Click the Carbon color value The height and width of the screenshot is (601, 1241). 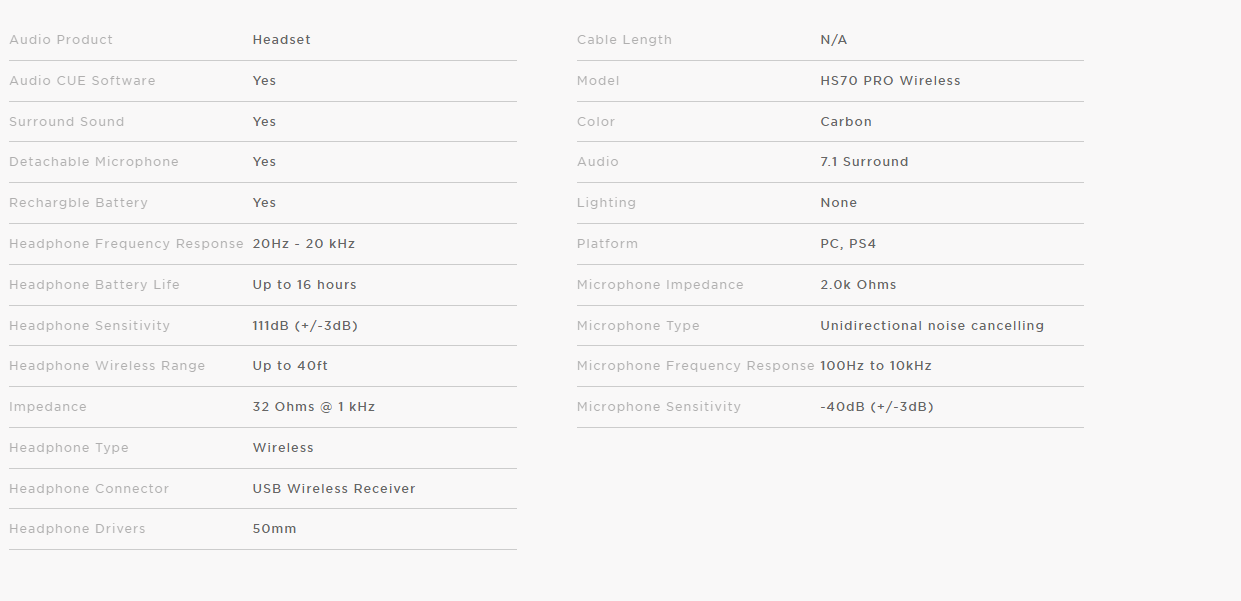846,122
